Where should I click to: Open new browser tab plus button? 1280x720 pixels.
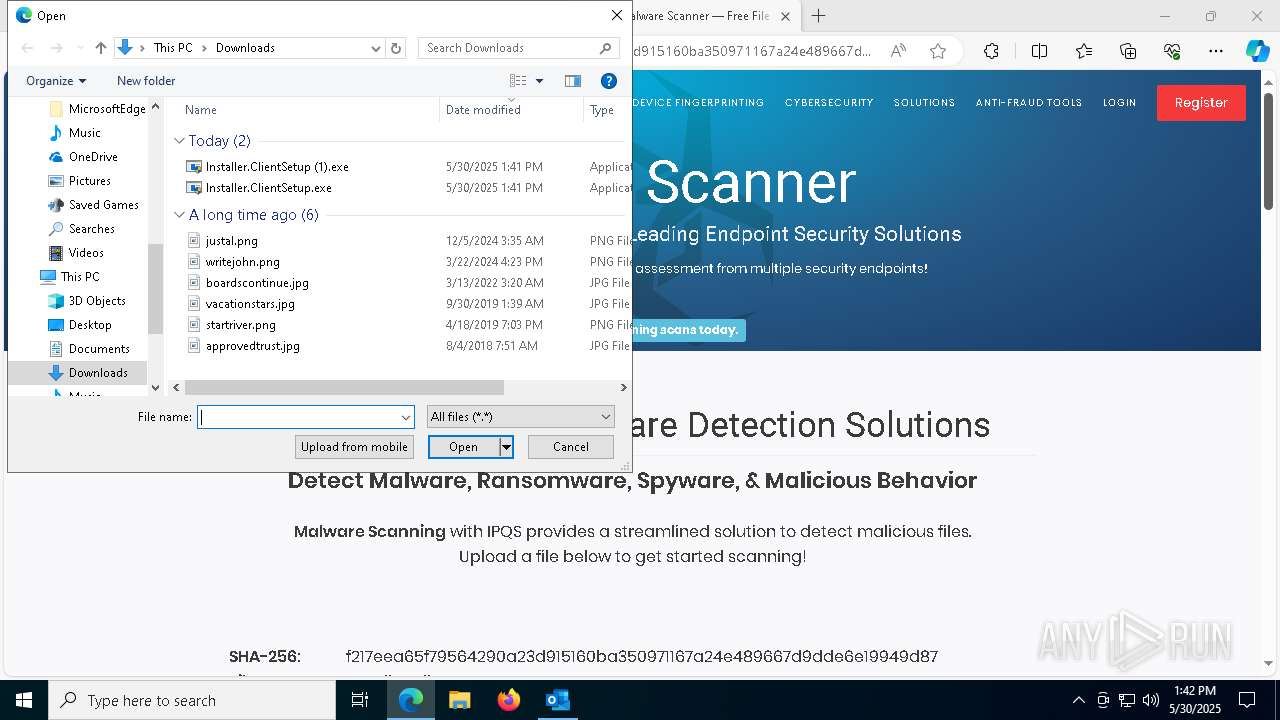[818, 16]
